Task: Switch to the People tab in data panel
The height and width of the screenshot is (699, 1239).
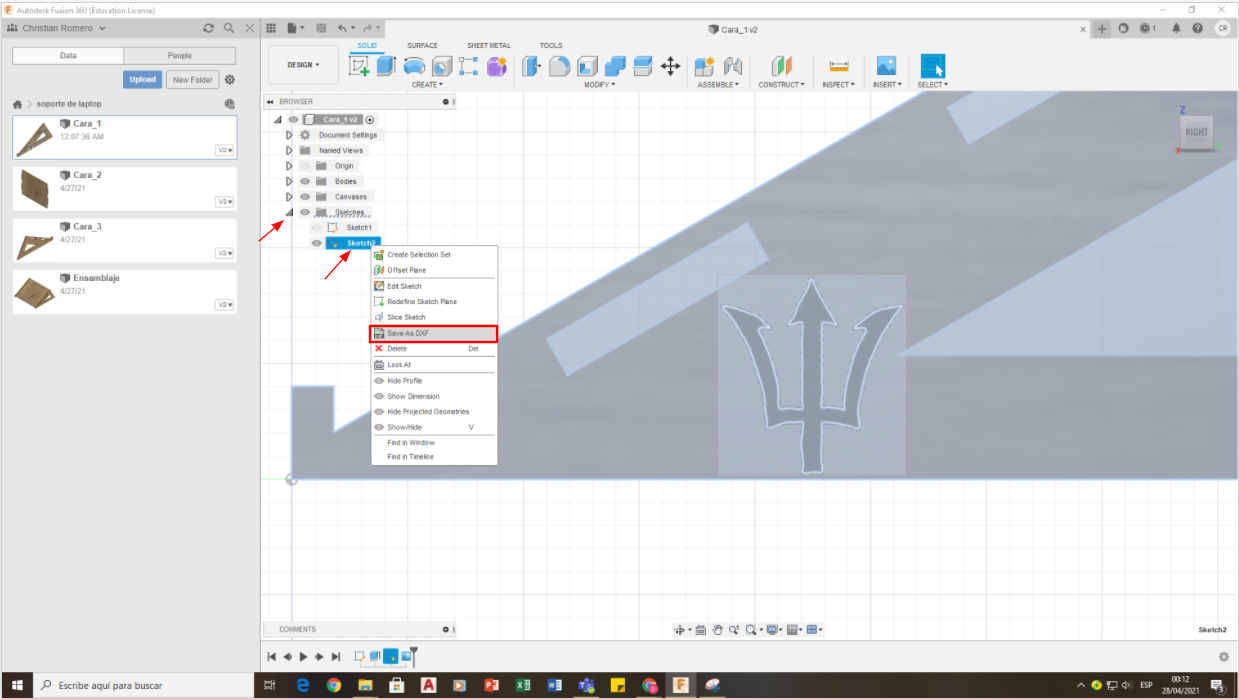Action: (x=180, y=56)
